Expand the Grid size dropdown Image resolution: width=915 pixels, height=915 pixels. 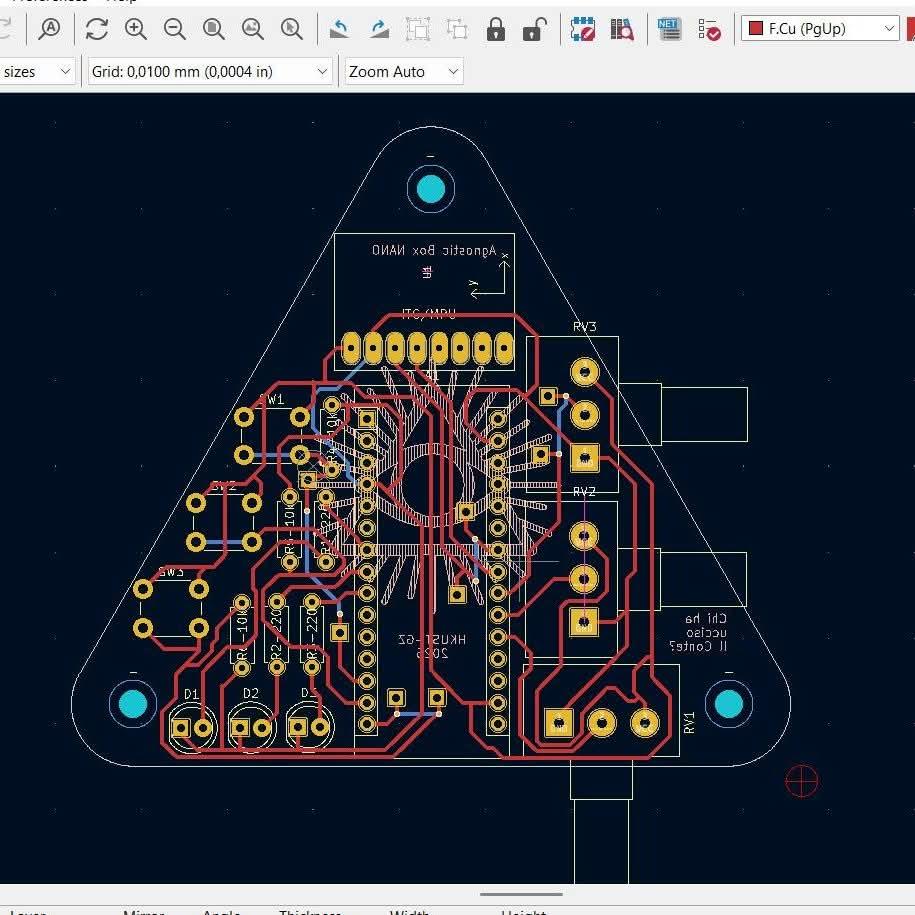click(x=210, y=72)
